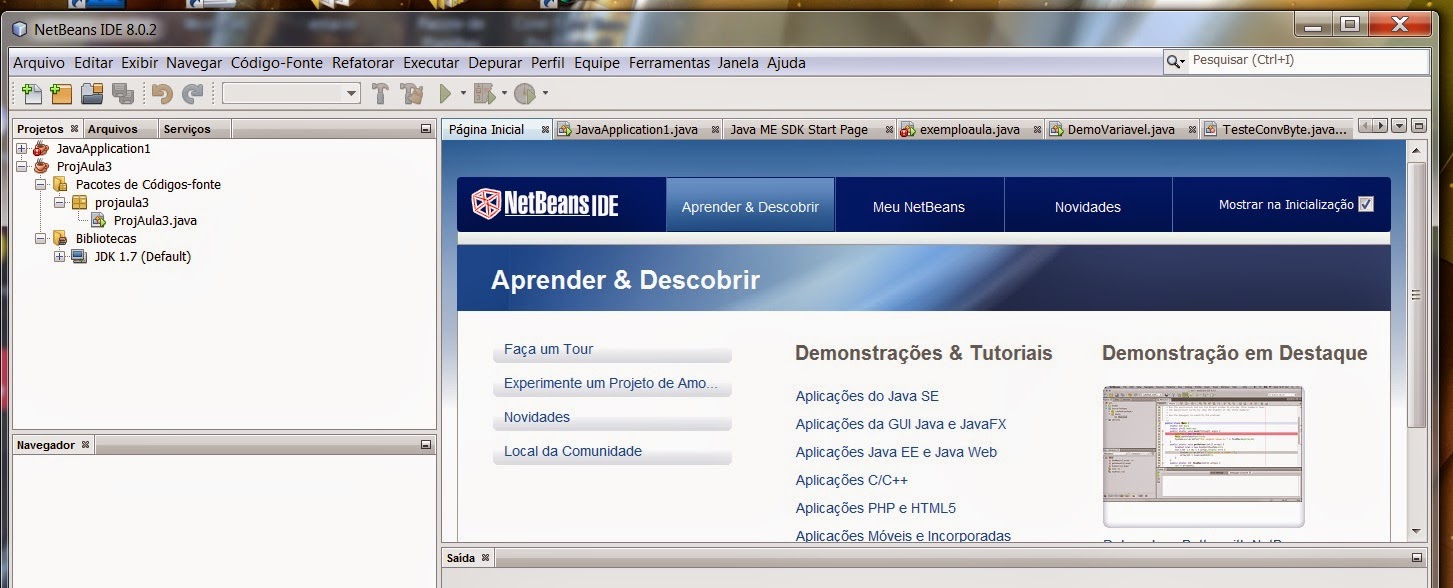The image size is (1453, 588).
Task: Open the Profile Project dropdown arrow
Action: (x=546, y=94)
